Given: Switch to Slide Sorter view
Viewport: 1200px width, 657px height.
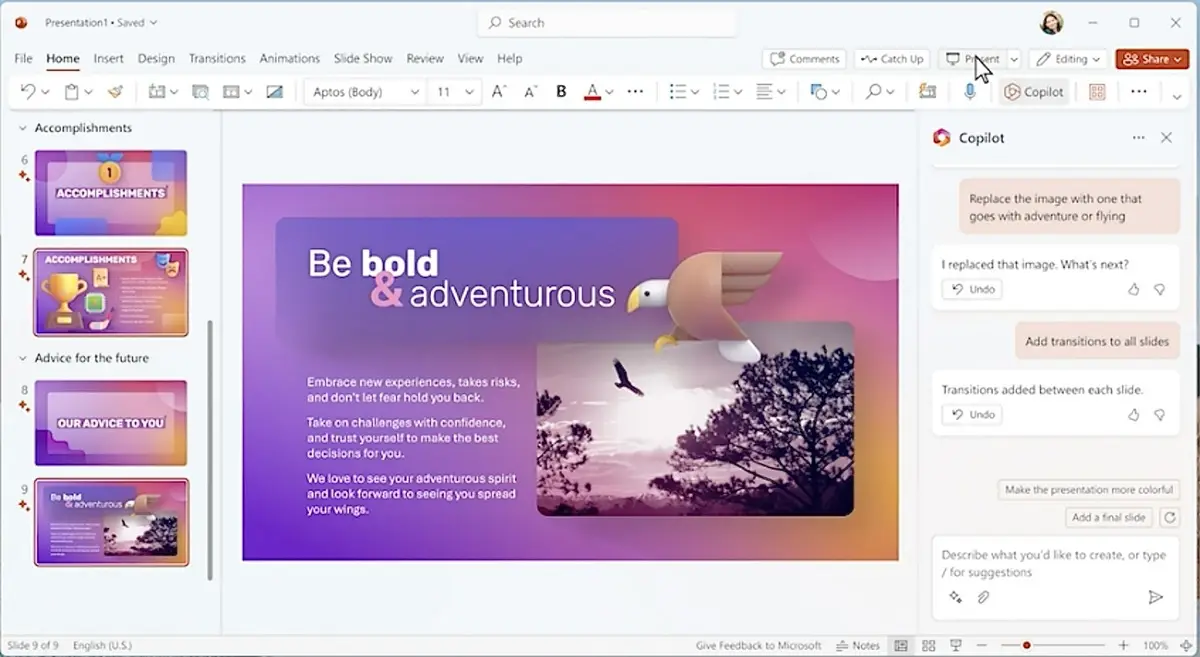Looking at the screenshot, I should (928, 646).
